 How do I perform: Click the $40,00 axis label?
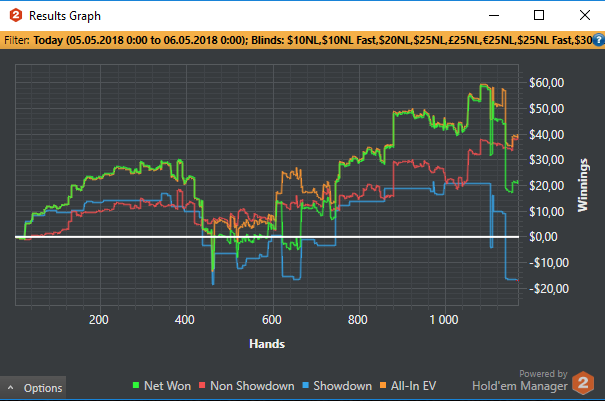(x=546, y=134)
